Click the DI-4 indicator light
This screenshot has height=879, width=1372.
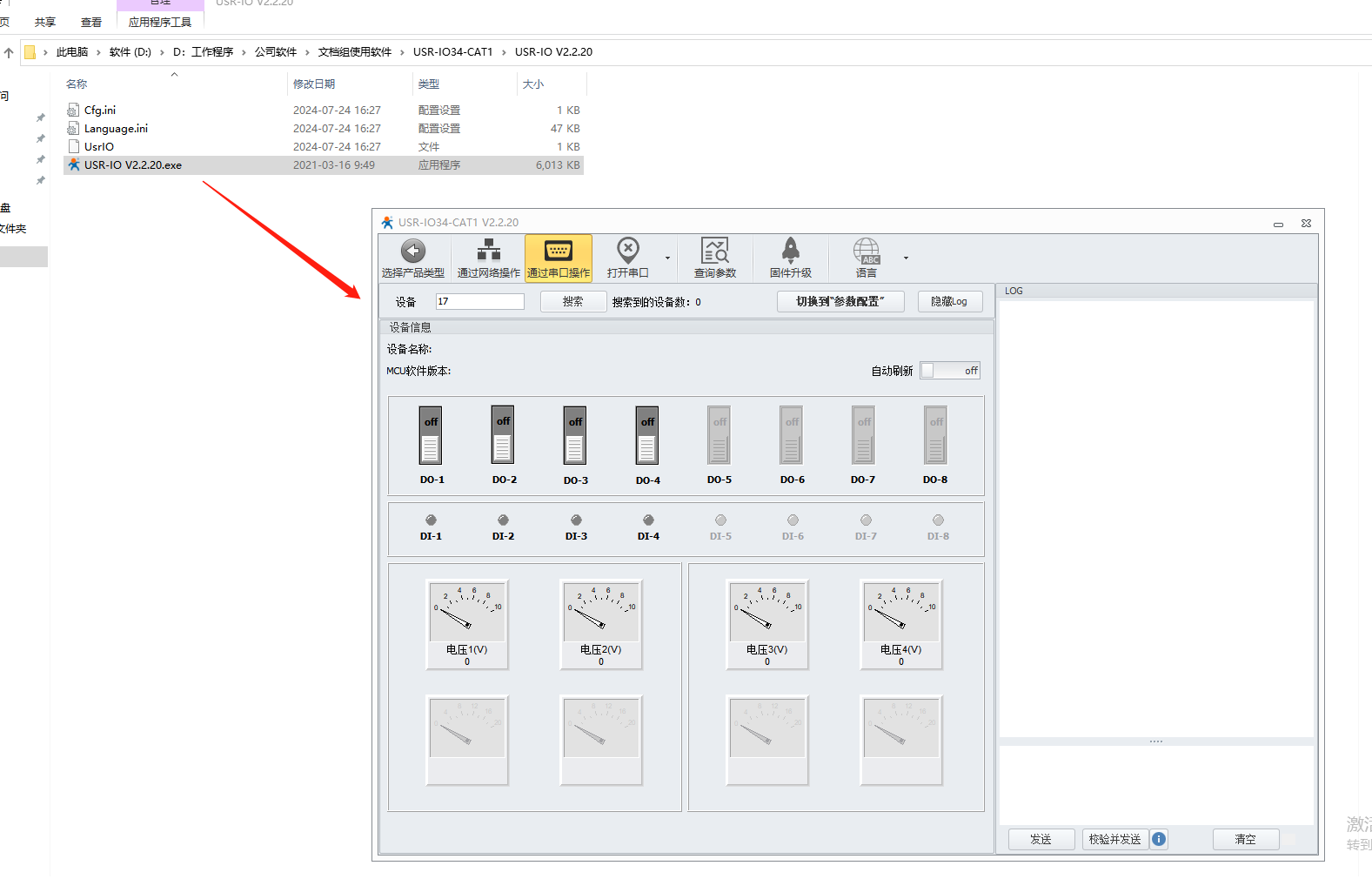click(x=648, y=520)
